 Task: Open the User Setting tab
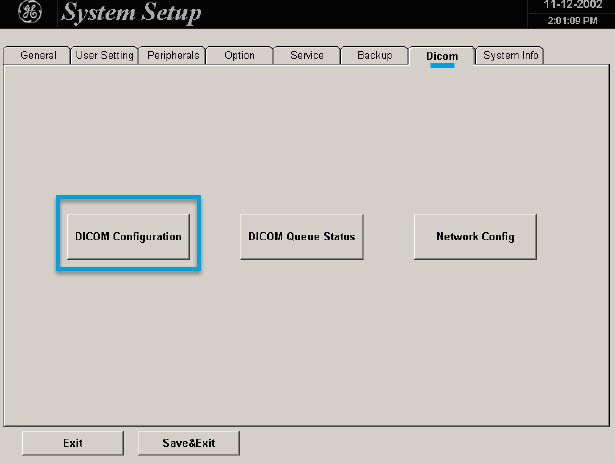click(104, 55)
